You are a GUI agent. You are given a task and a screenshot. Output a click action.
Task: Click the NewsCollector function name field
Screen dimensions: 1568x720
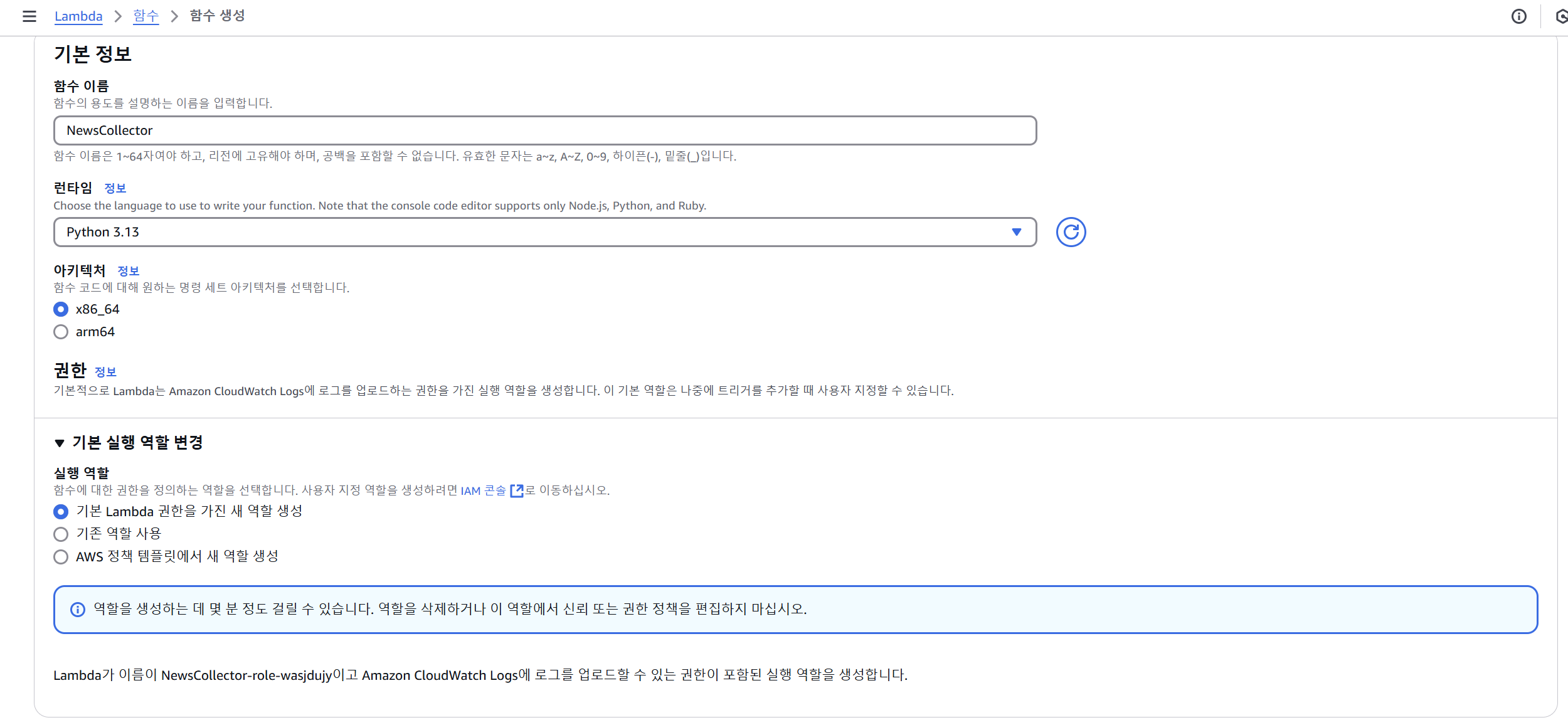coord(544,130)
